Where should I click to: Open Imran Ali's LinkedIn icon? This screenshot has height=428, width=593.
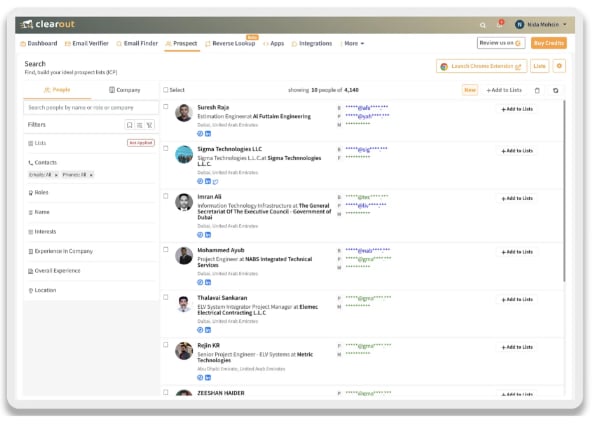[208, 235]
